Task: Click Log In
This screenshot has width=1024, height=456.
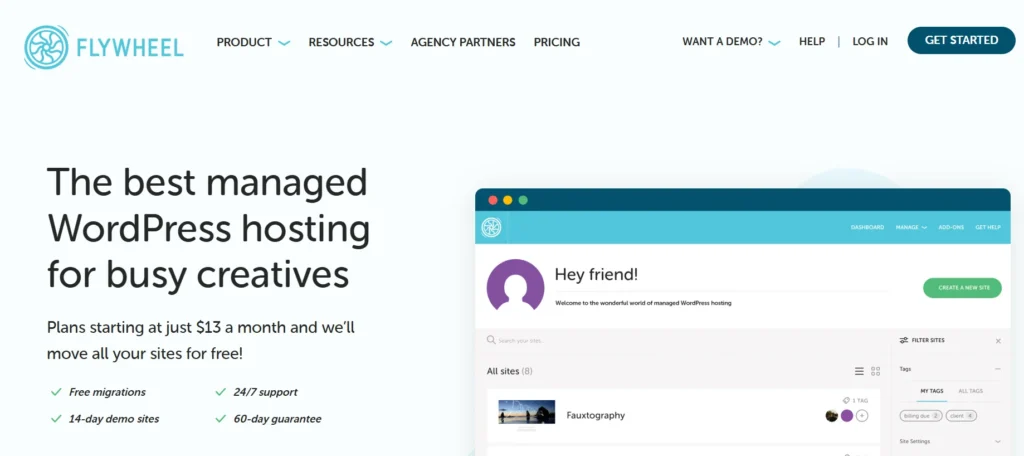Action: coord(870,42)
